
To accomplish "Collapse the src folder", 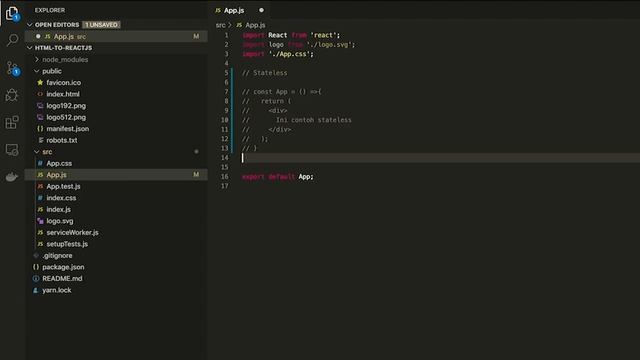I will 37,152.
